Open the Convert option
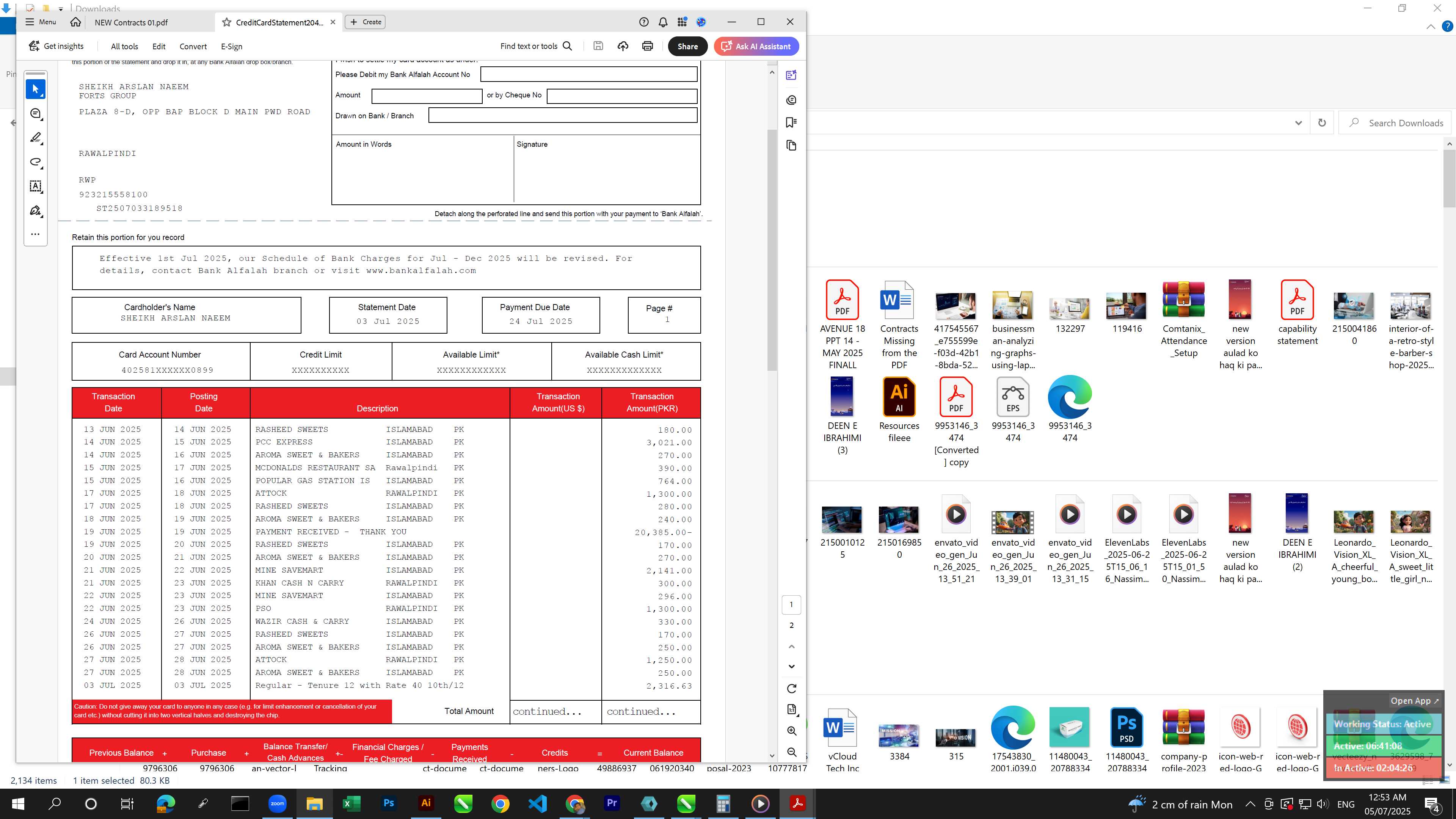Image resolution: width=1456 pixels, height=819 pixels. (x=193, y=46)
